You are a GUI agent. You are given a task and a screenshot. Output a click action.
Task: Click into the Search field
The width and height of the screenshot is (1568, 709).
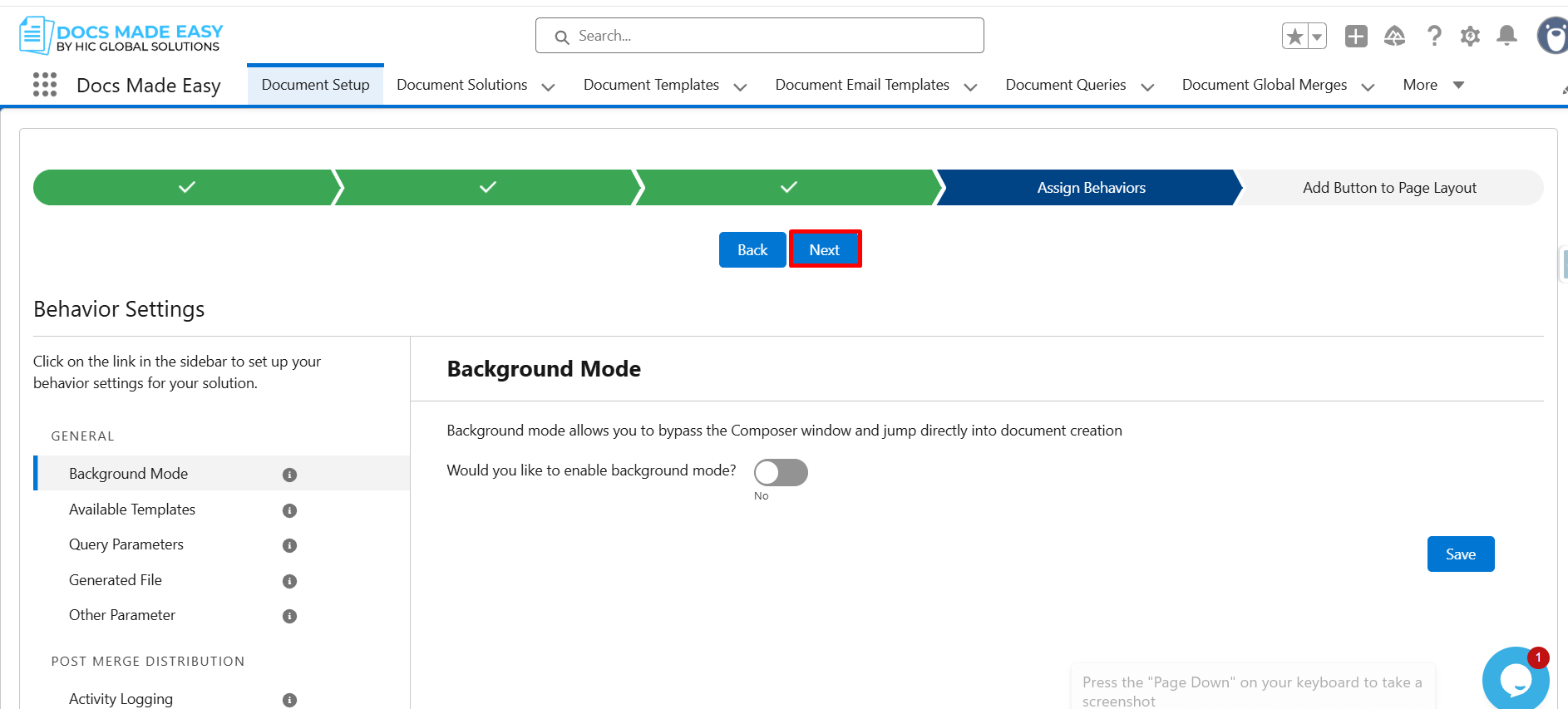(x=760, y=36)
